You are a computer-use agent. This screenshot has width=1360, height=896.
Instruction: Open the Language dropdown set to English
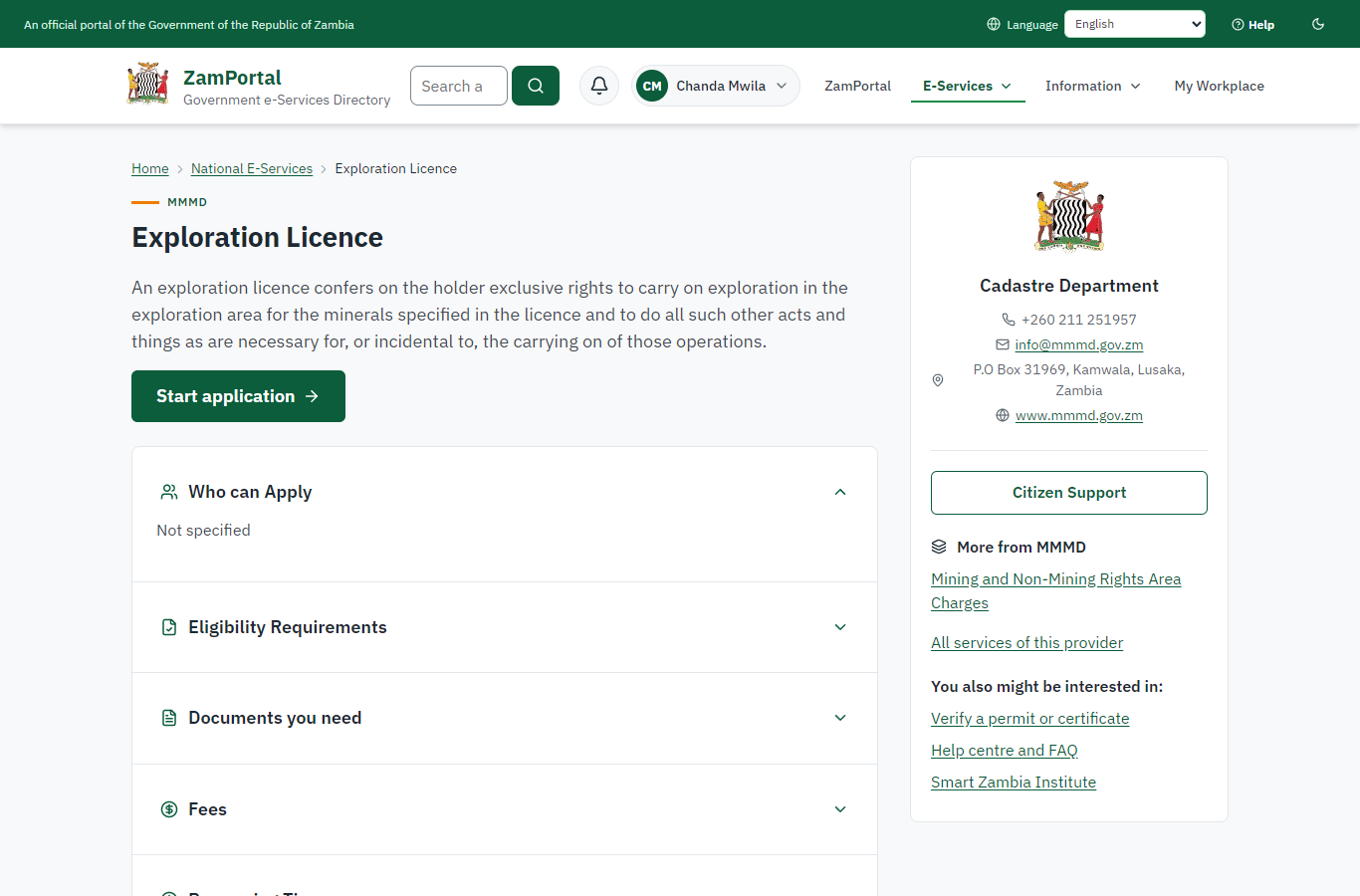click(x=1135, y=24)
